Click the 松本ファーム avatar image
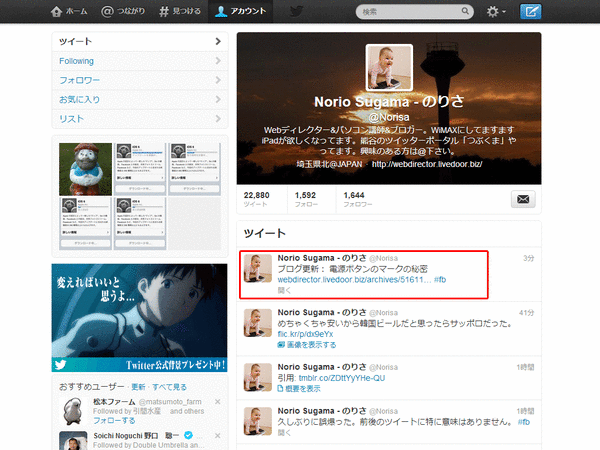The height and width of the screenshot is (450, 600). (x=73, y=411)
